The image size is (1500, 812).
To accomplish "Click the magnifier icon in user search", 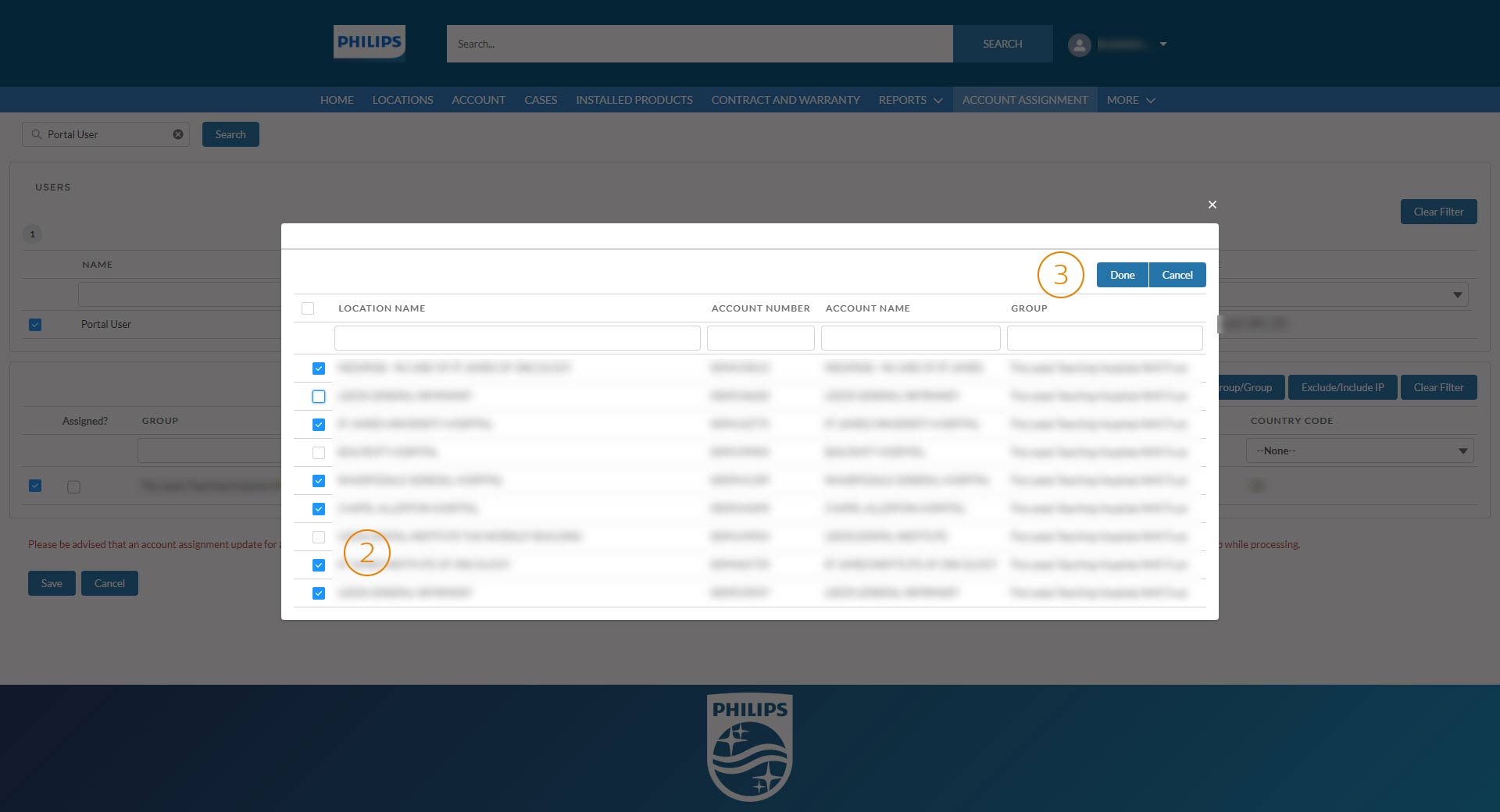I will click(36, 134).
